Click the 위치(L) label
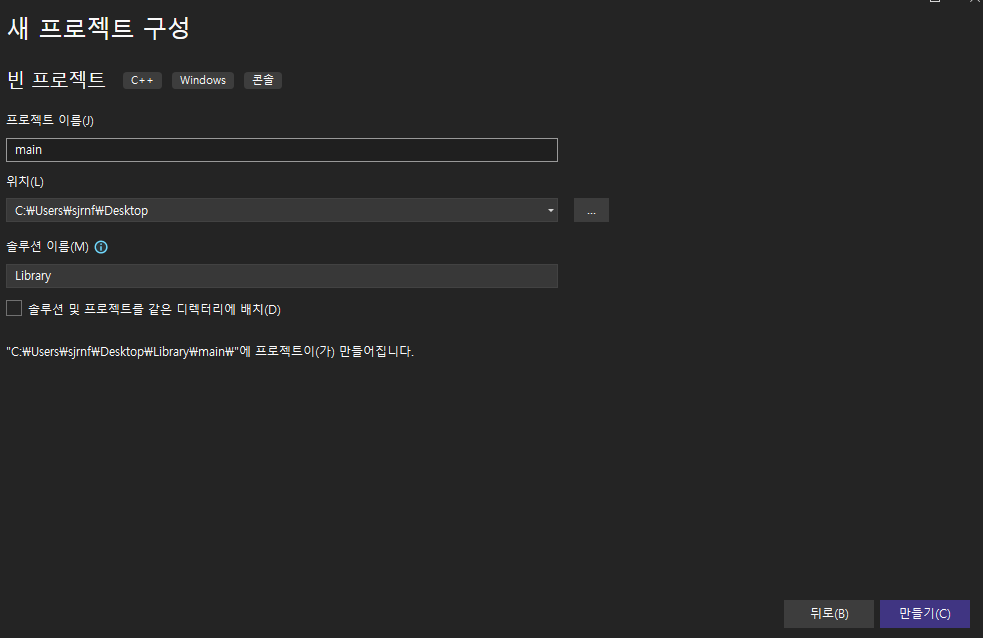 pyautogui.click(x=25, y=182)
